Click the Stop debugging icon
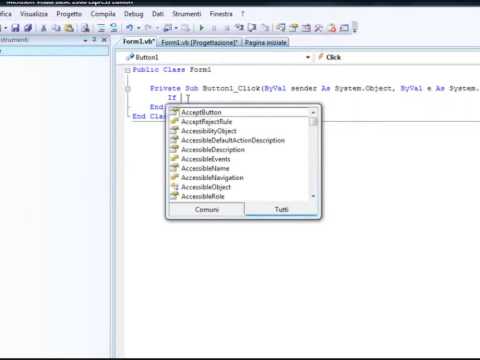This screenshot has width=480, height=360. (227, 28)
